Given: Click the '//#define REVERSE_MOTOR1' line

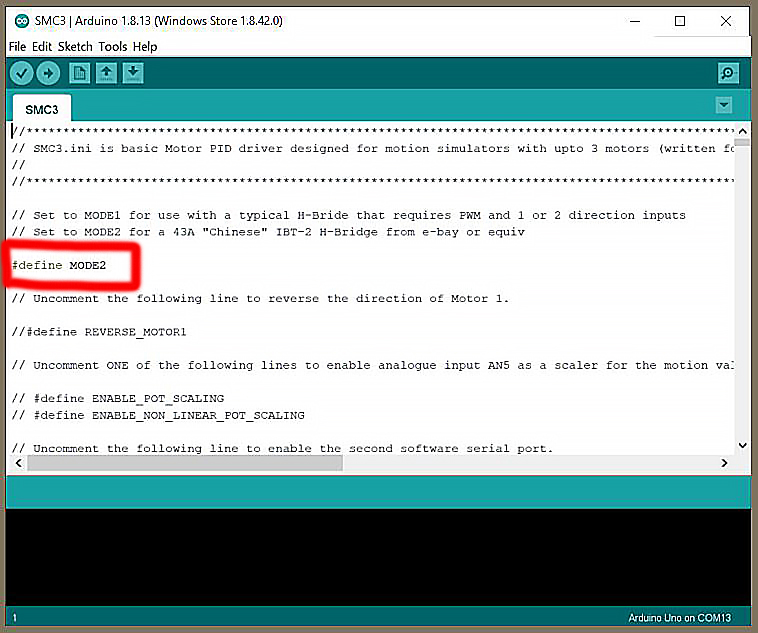Looking at the screenshot, I should point(99,332).
